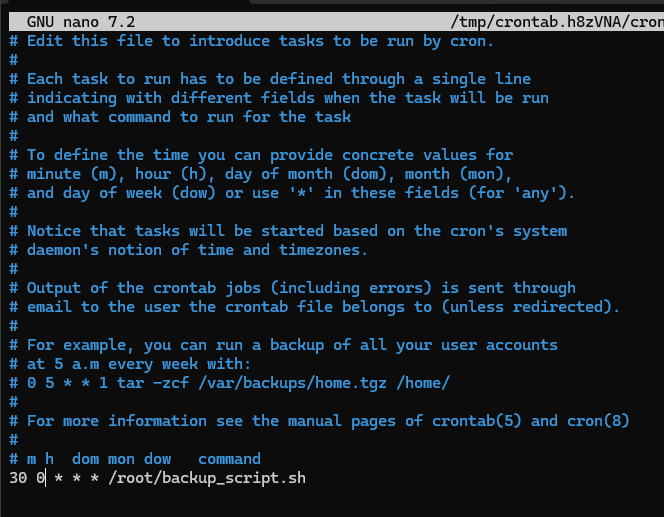Click the /root/backup_script.sh command path
Image resolution: width=664 pixels, height=517 pixels.
pyautogui.click(x=207, y=478)
